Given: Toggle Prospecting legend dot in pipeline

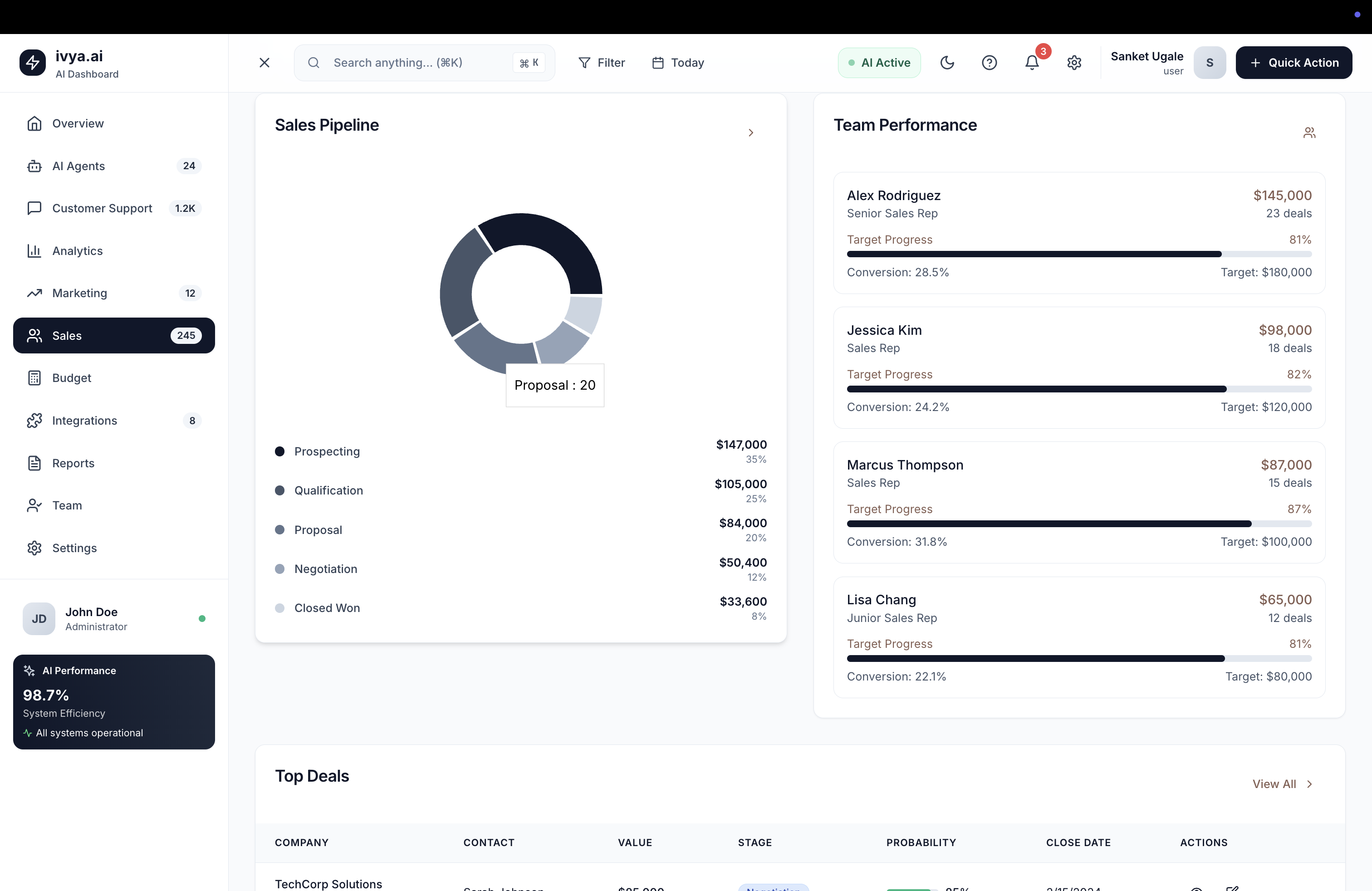Looking at the screenshot, I should click(x=279, y=451).
